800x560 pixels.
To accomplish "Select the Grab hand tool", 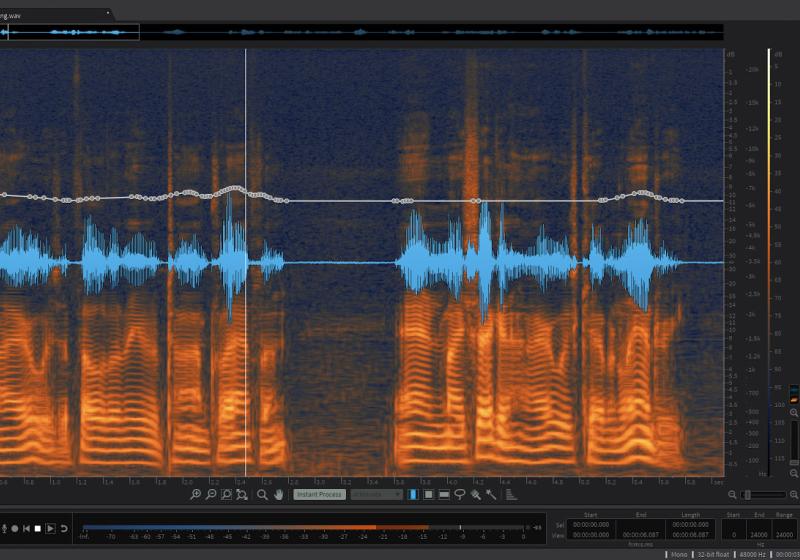I will pyautogui.click(x=279, y=494).
